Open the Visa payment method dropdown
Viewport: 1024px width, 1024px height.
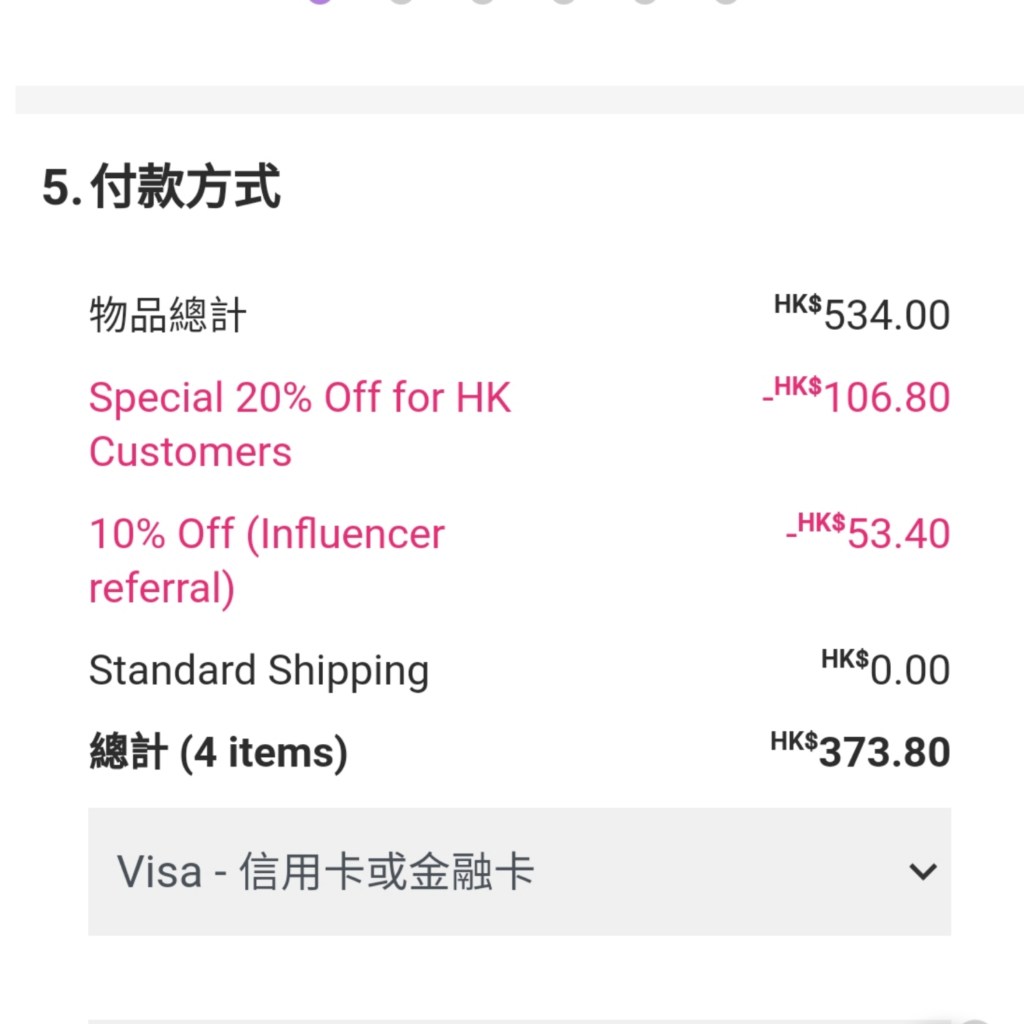point(518,871)
